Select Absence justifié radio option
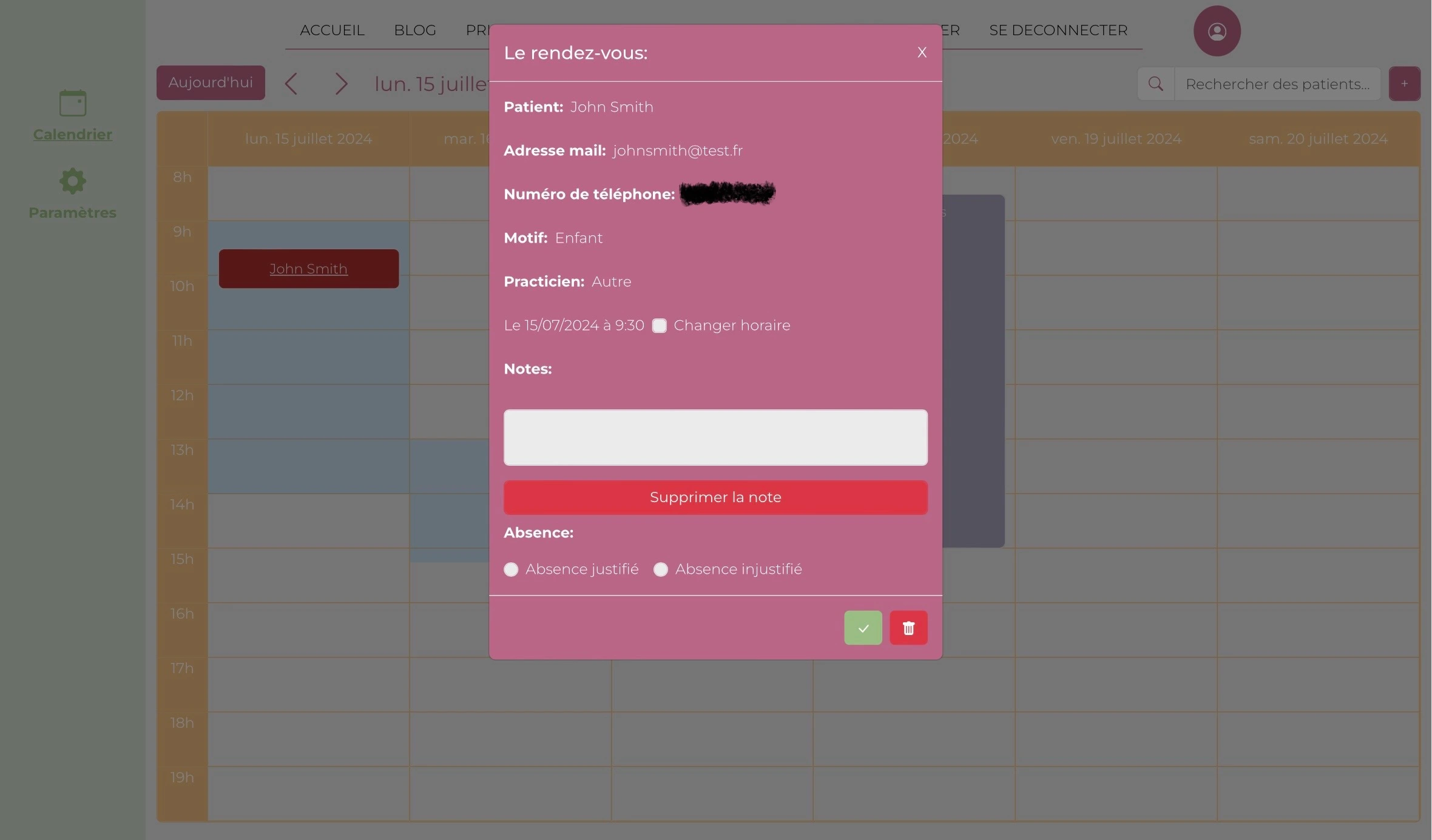This screenshot has width=1432, height=840. 511,570
